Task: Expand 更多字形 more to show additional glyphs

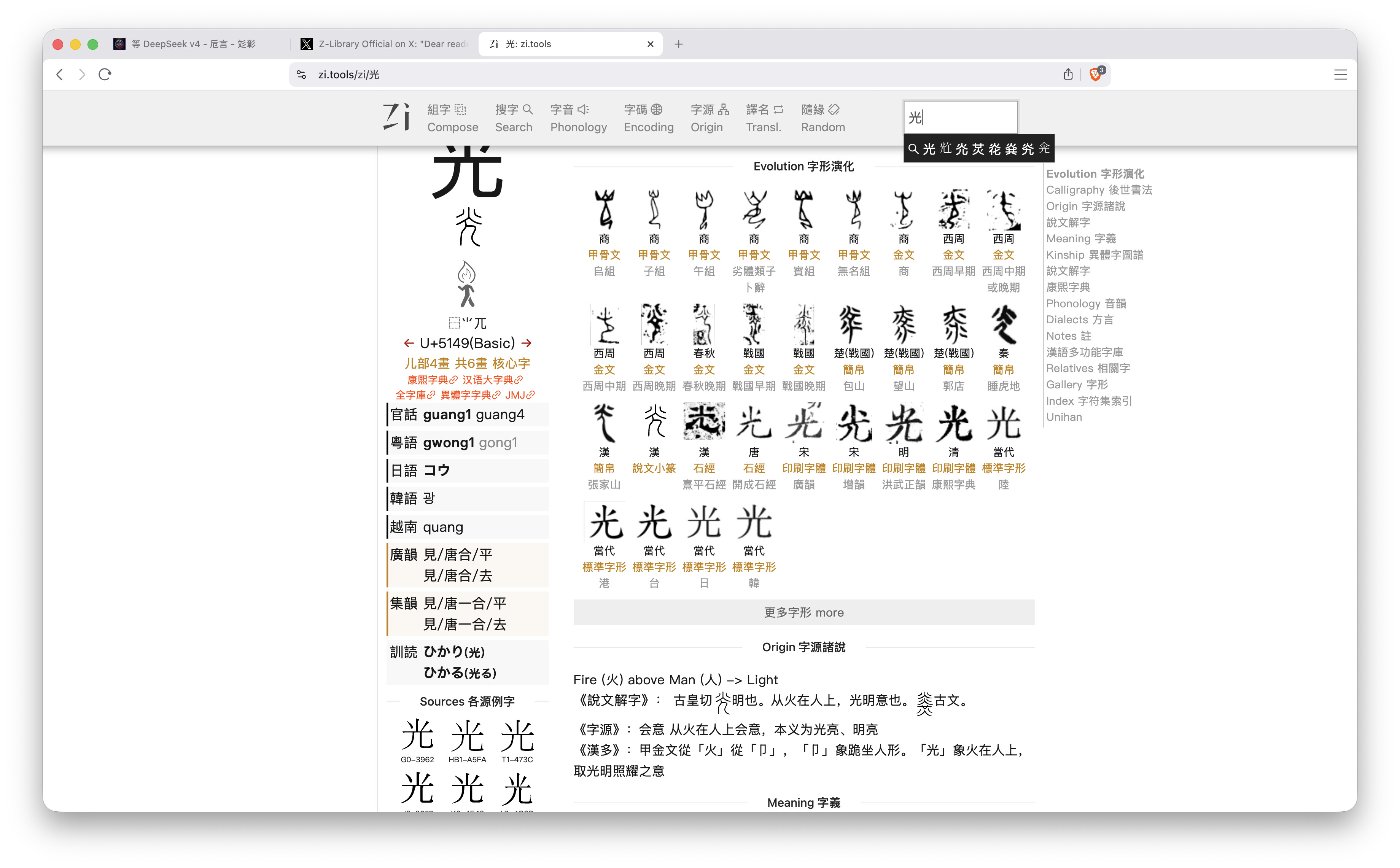Action: (803, 612)
